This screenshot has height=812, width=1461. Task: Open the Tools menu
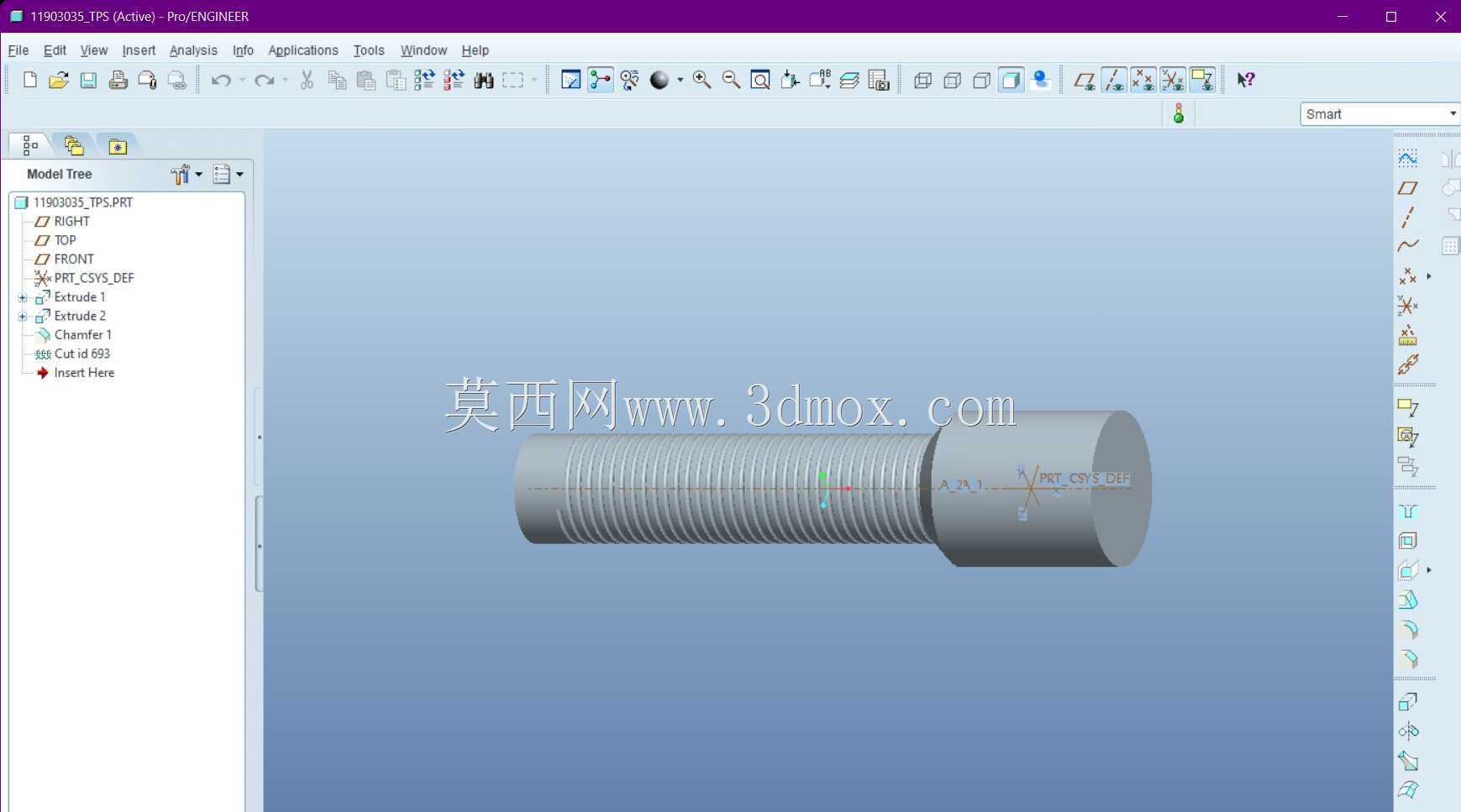pos(369,50)
